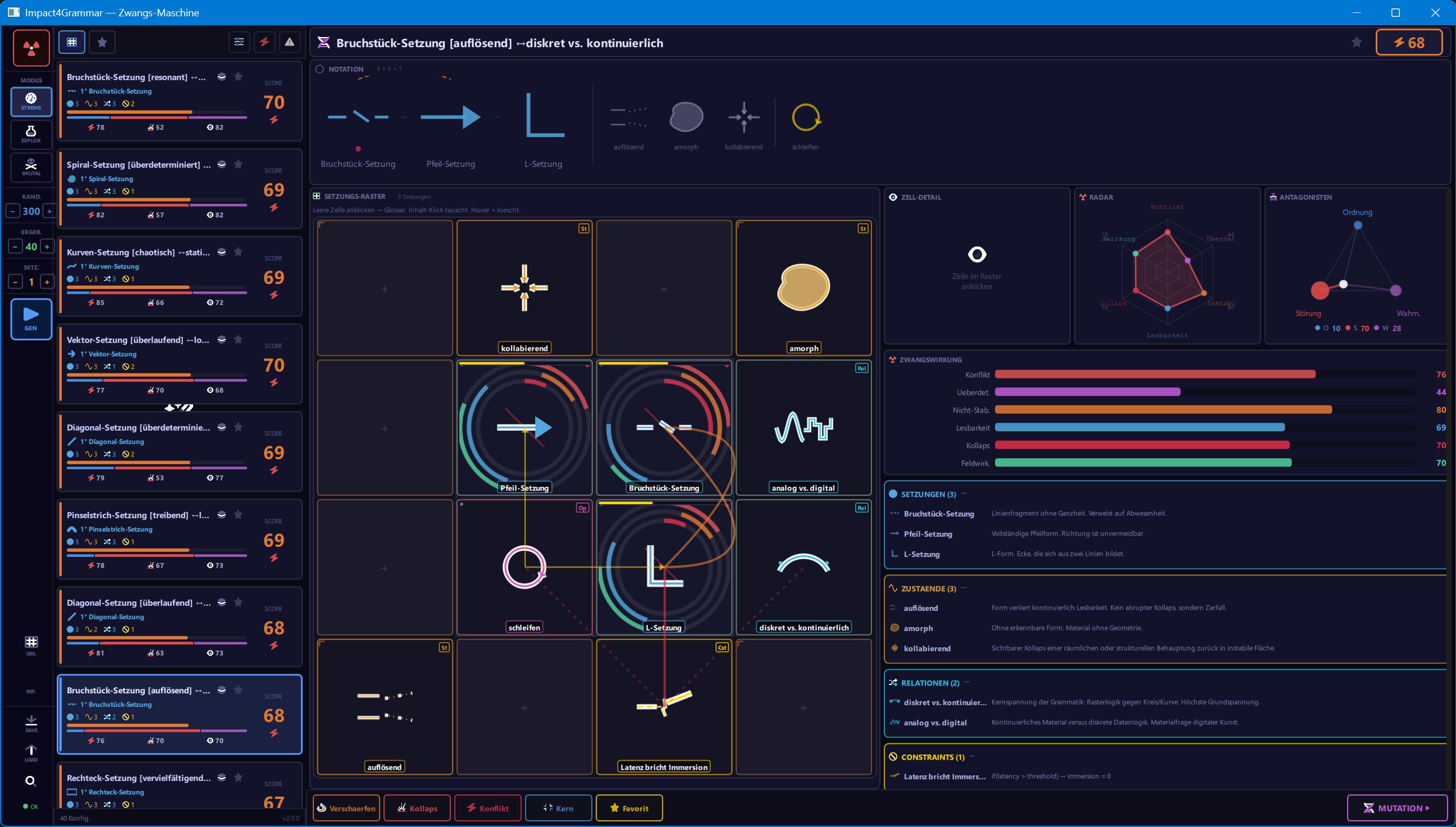Screen dimensions: 1456x827
Task: Toggle the header favorite star next to score
Action: point(1357,42)
